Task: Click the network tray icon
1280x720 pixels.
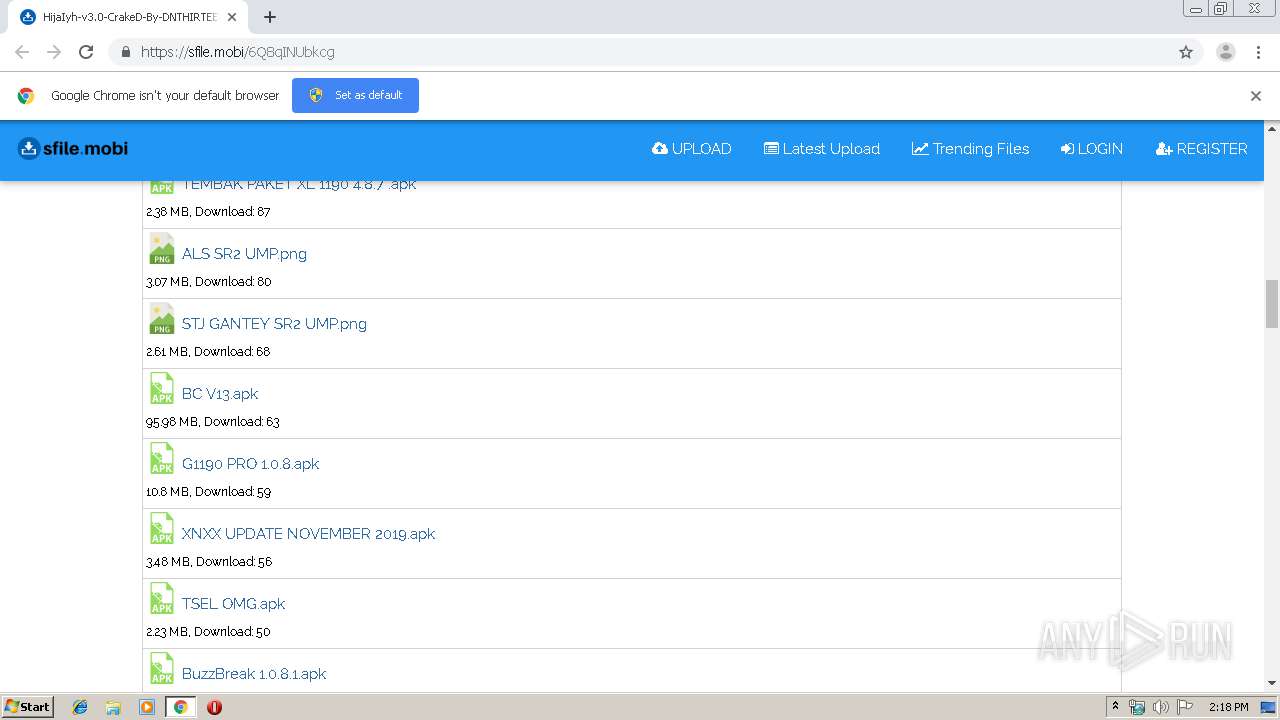Action: click(x=1137, y=707)
